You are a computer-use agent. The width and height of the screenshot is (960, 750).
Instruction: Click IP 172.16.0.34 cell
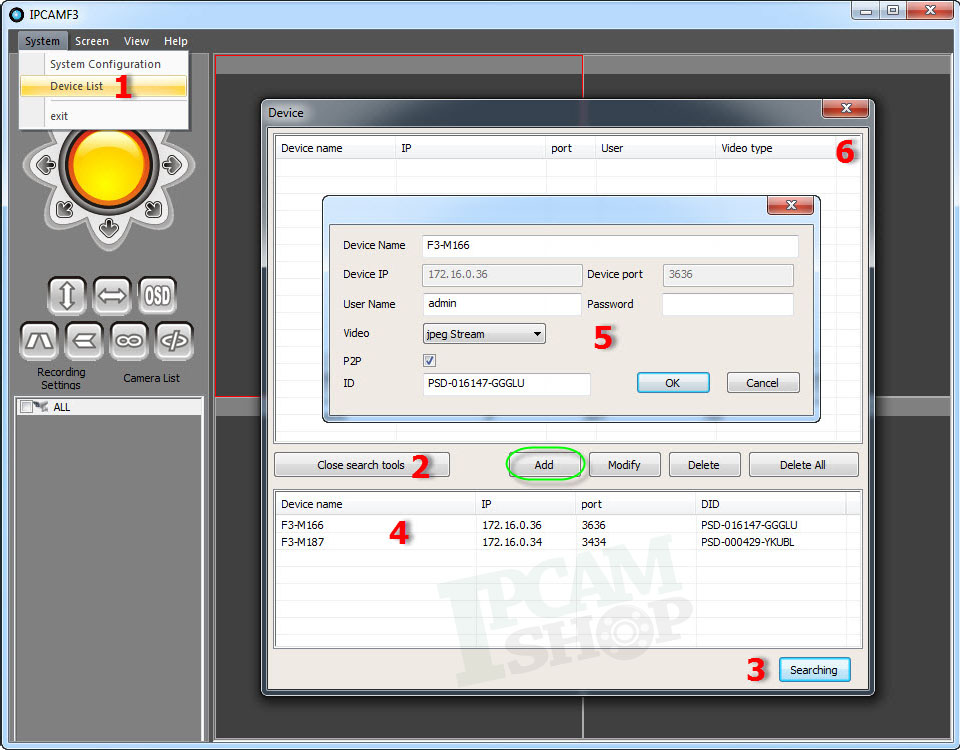point(512,542)
